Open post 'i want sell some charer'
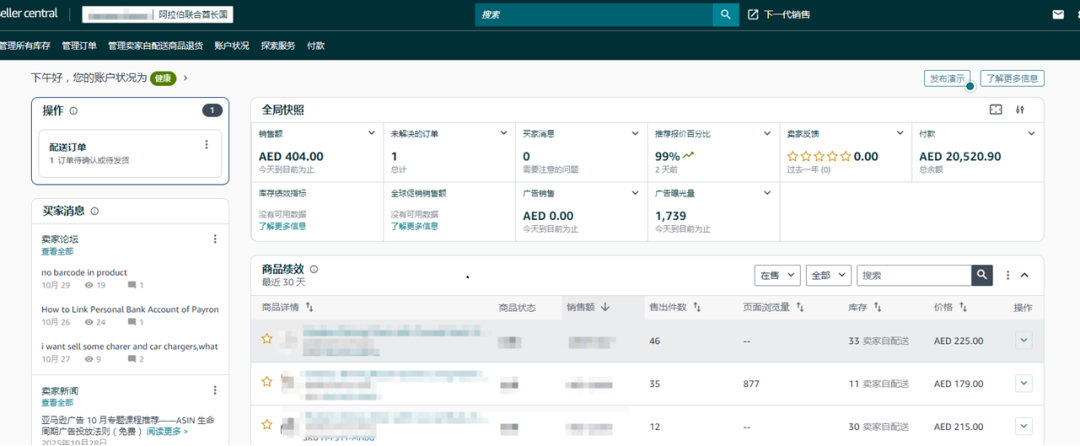This screenshot has height=446, width=1080. coord(129,347)
